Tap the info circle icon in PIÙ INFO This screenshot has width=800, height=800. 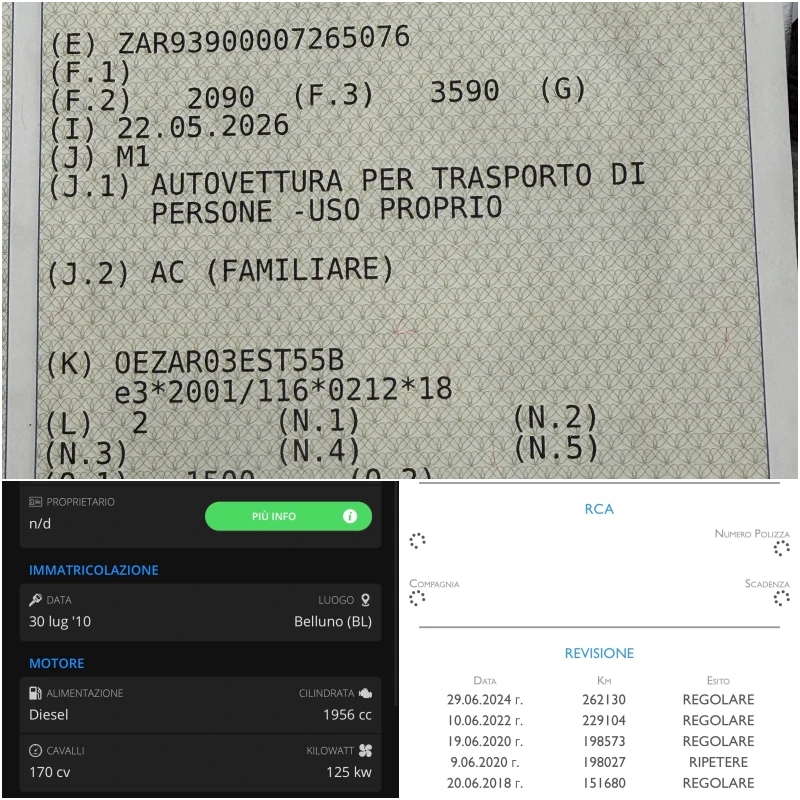[350, 516]
